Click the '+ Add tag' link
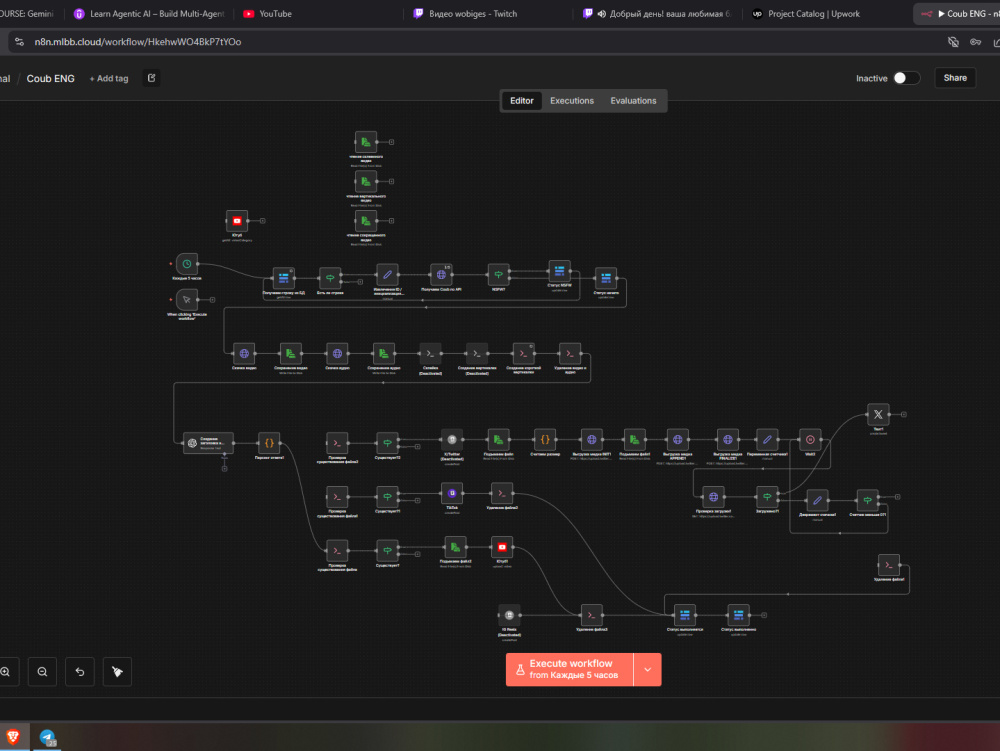Viewport: 1000px width, 751px height. tap(109, 78)
